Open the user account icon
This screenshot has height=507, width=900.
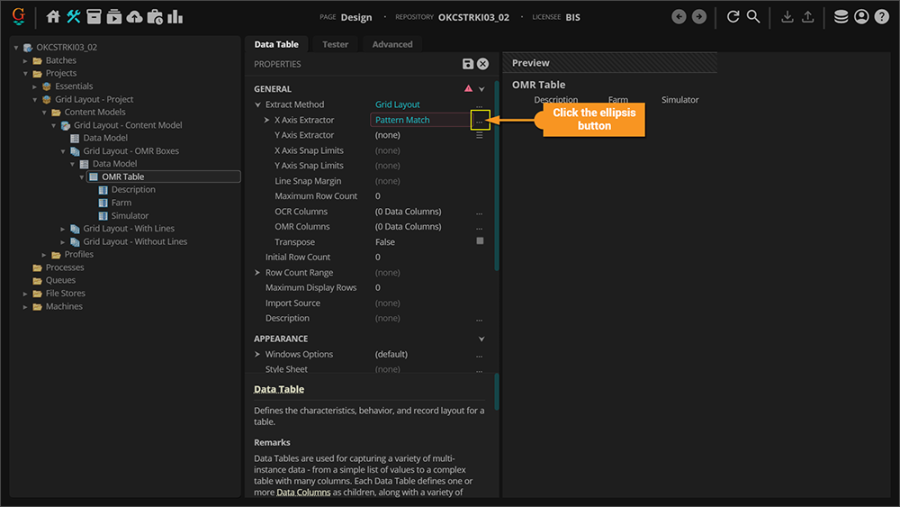861,17
